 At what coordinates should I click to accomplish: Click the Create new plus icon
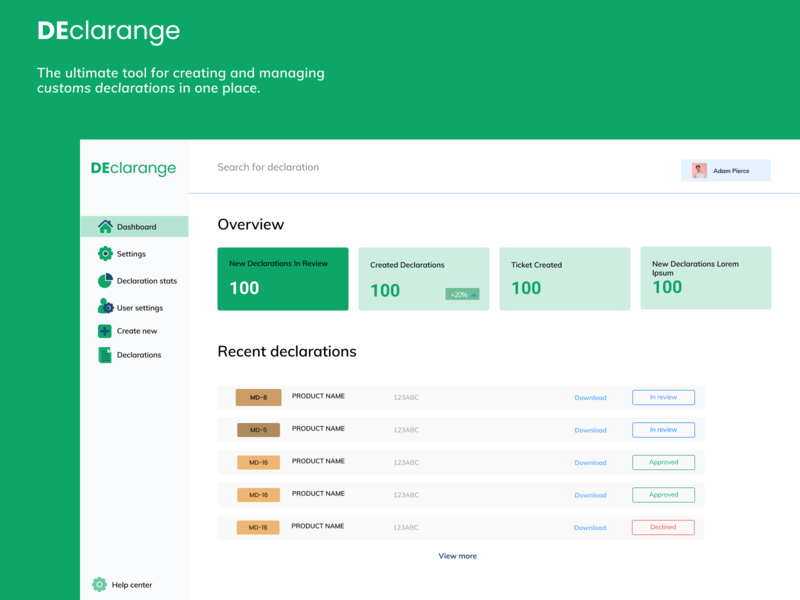tap(105, 331)
